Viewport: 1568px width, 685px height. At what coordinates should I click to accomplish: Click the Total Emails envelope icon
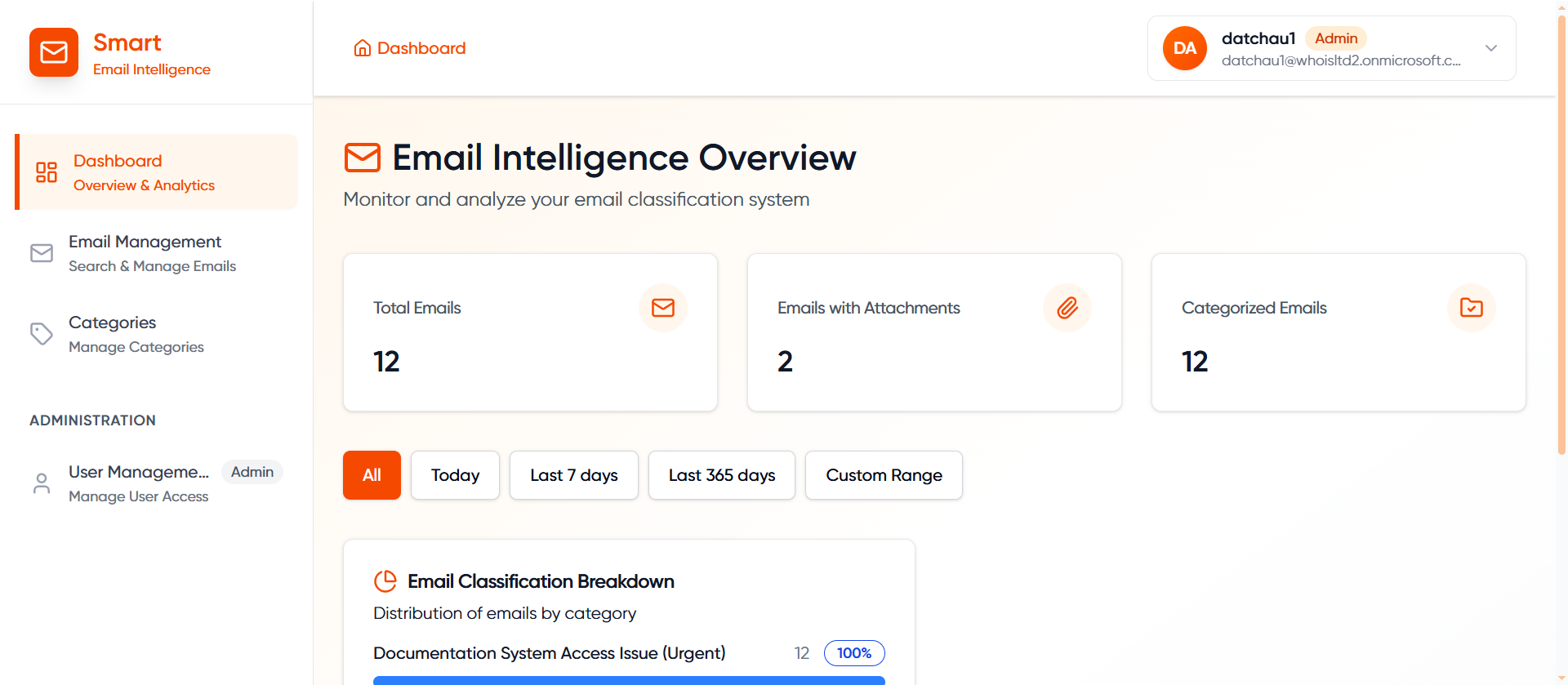coord(662,308)
